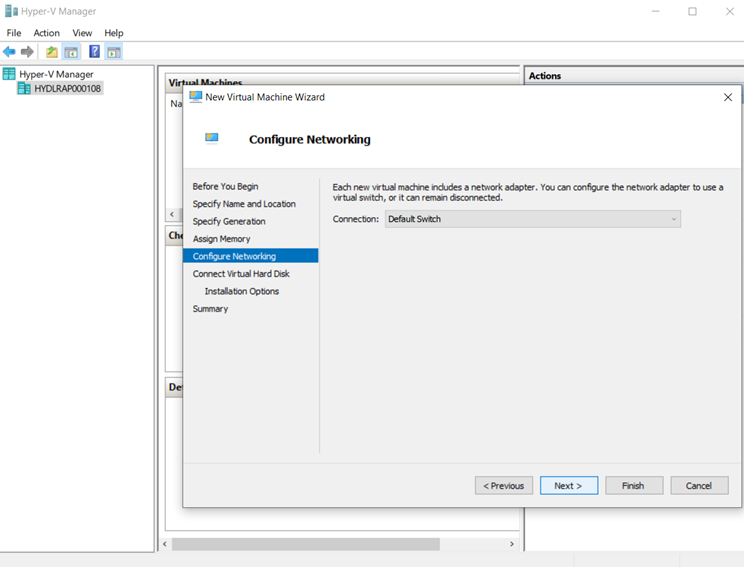Go to Connect Virtual Hard Disk step

coord(241,274)
